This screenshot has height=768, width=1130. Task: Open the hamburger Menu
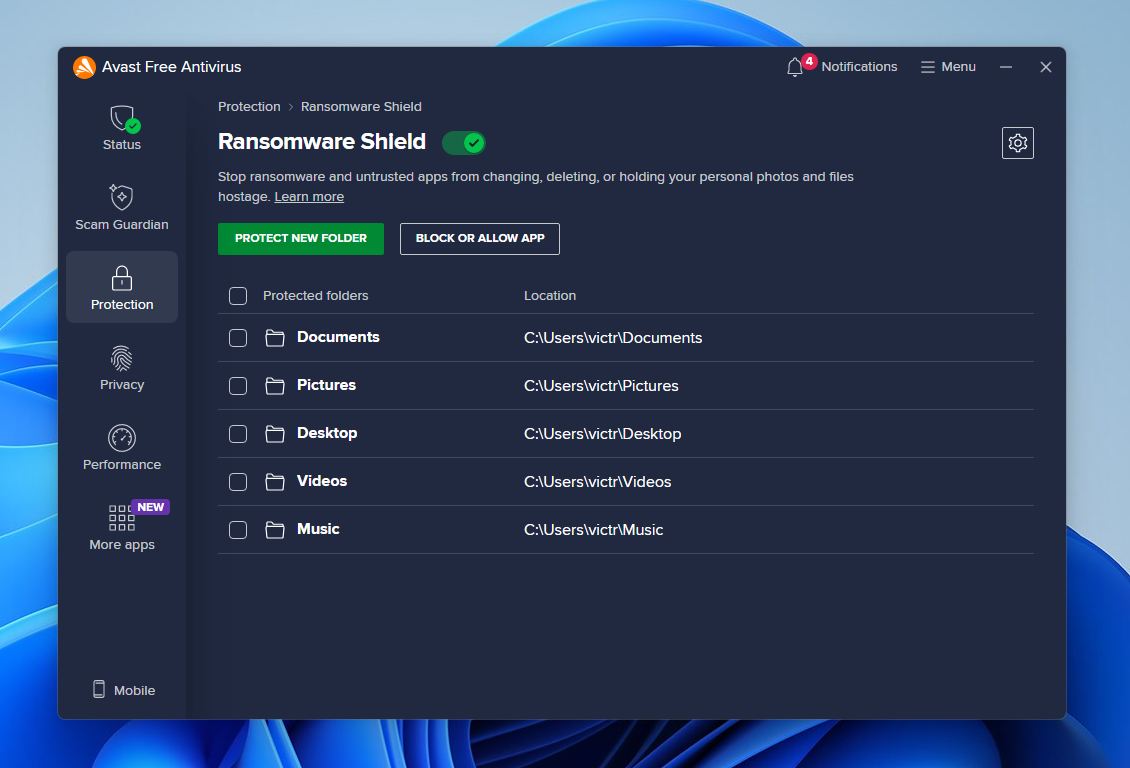948,67
